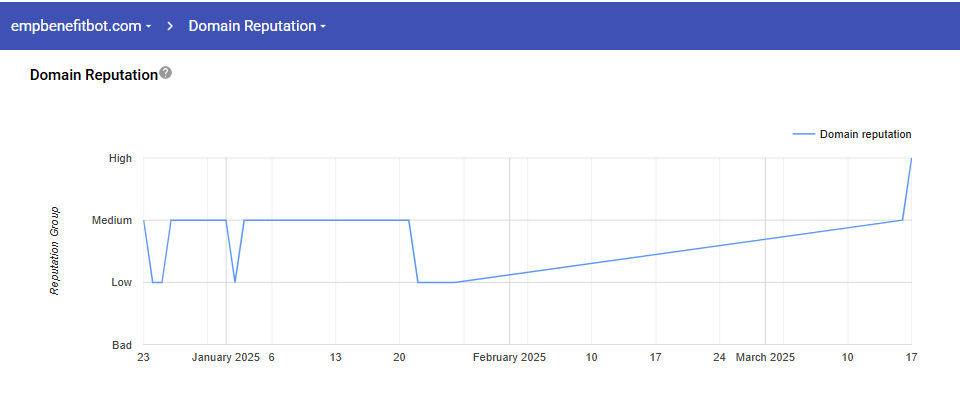This screenshot has height=419, width=960.
Task: Click the January 2025 axis label
Action: pyautogui.click(x=225, y=357)
